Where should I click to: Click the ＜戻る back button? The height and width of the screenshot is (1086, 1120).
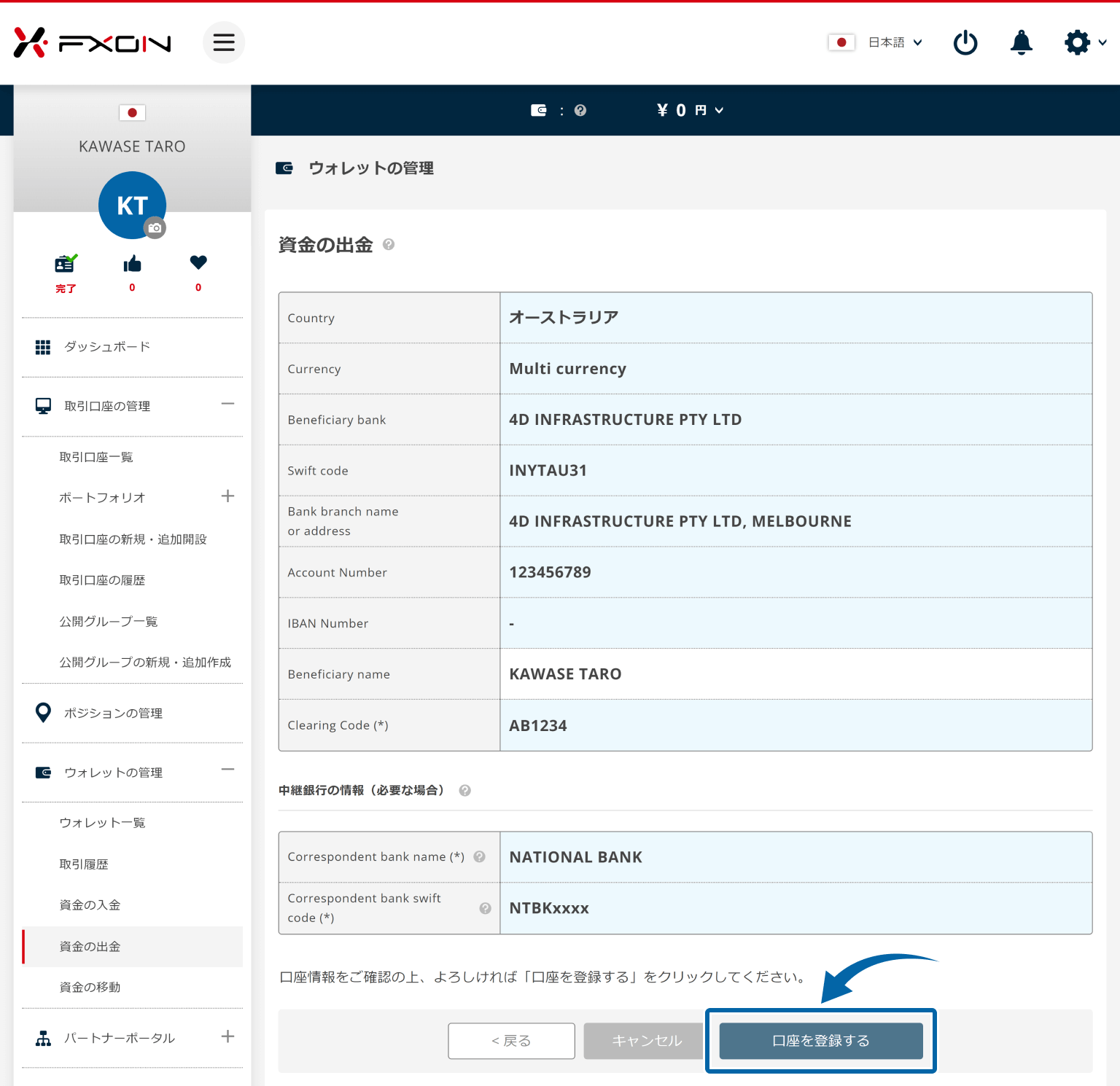coord(511,1041)
